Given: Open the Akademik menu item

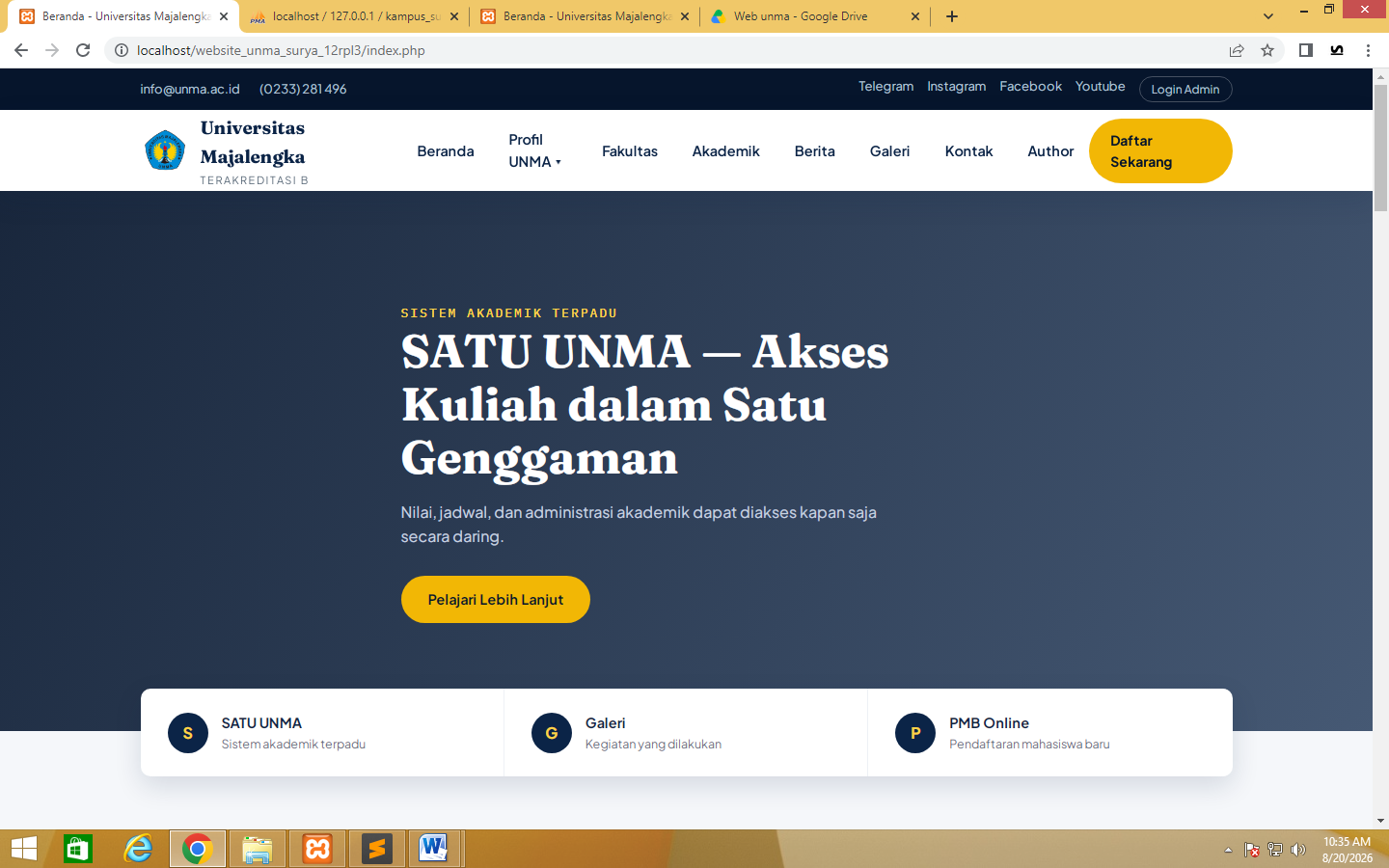Looking at the screenshot, I should click(726, 150).
